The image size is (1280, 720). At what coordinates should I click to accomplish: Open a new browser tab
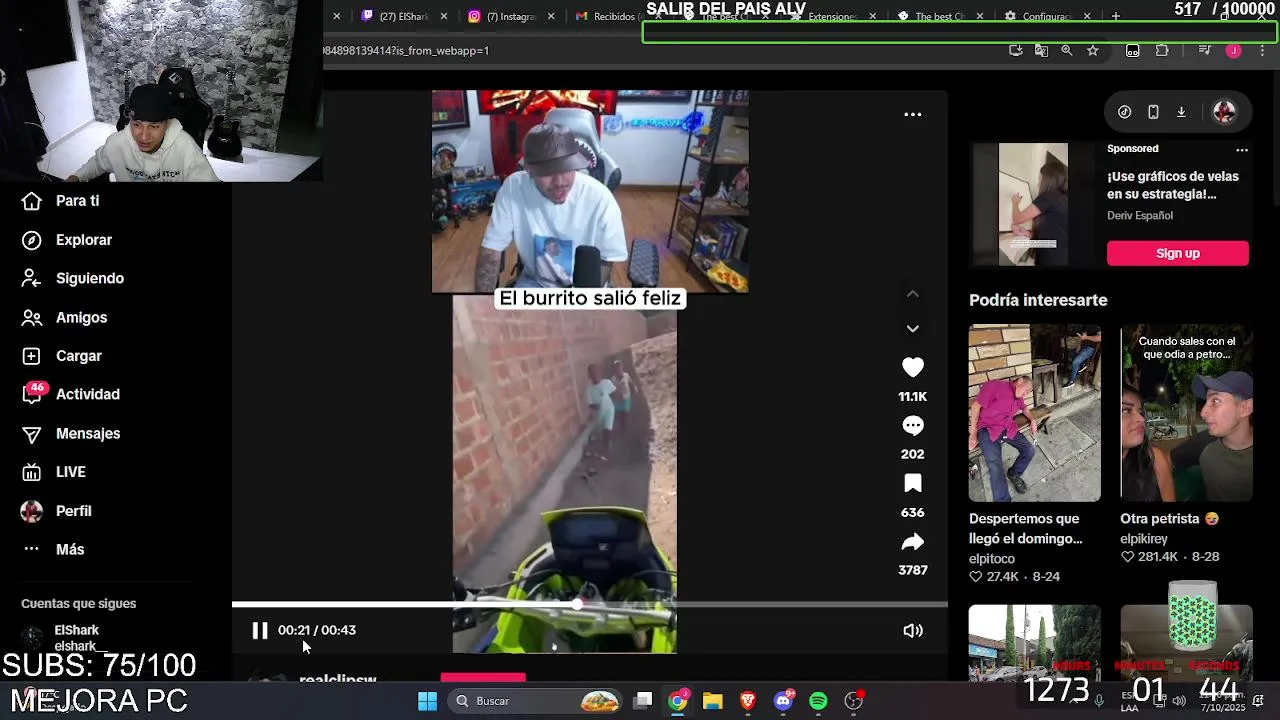click(1116, 16)
